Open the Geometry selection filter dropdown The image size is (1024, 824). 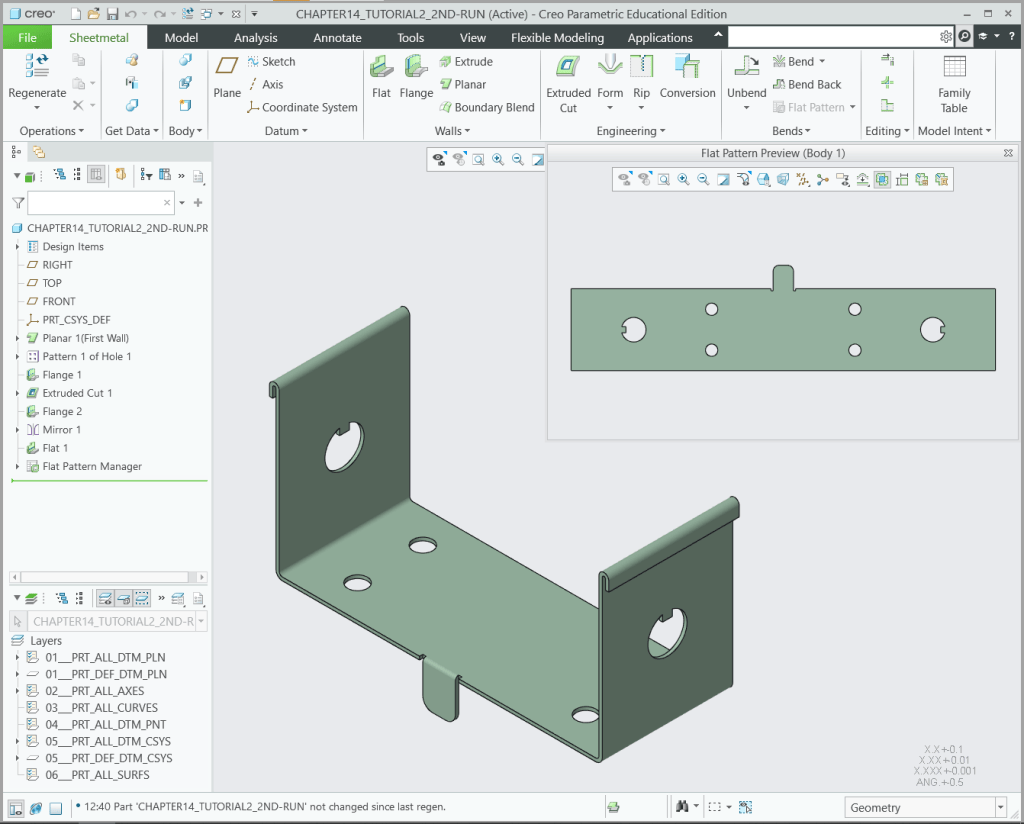[x=1000, y=808]
